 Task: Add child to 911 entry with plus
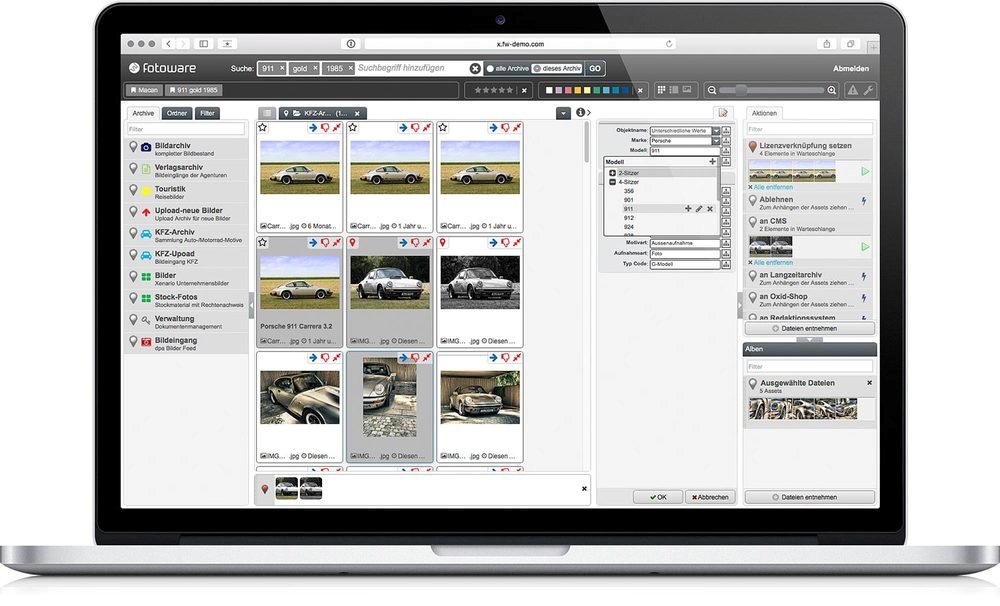tap(688, 209)
